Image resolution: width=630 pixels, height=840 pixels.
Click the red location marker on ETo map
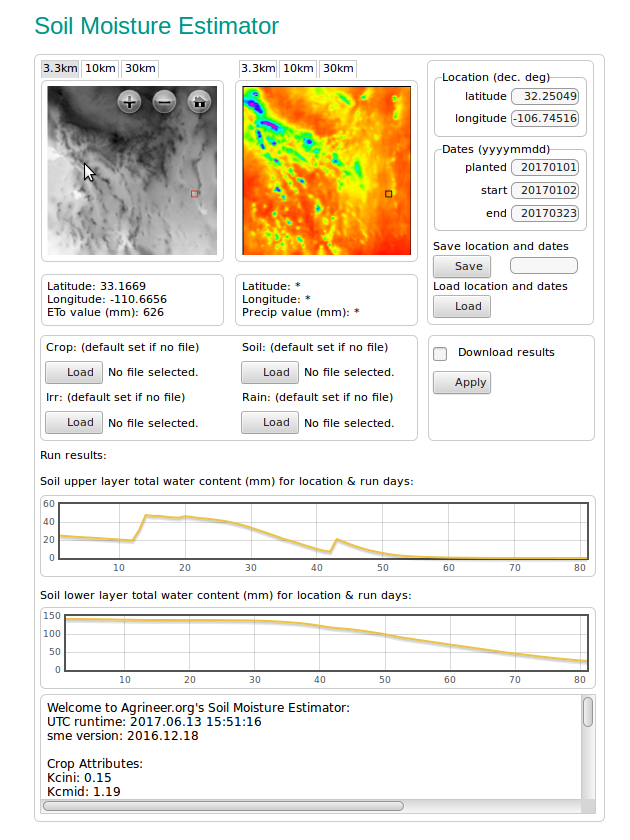point(195,194)
